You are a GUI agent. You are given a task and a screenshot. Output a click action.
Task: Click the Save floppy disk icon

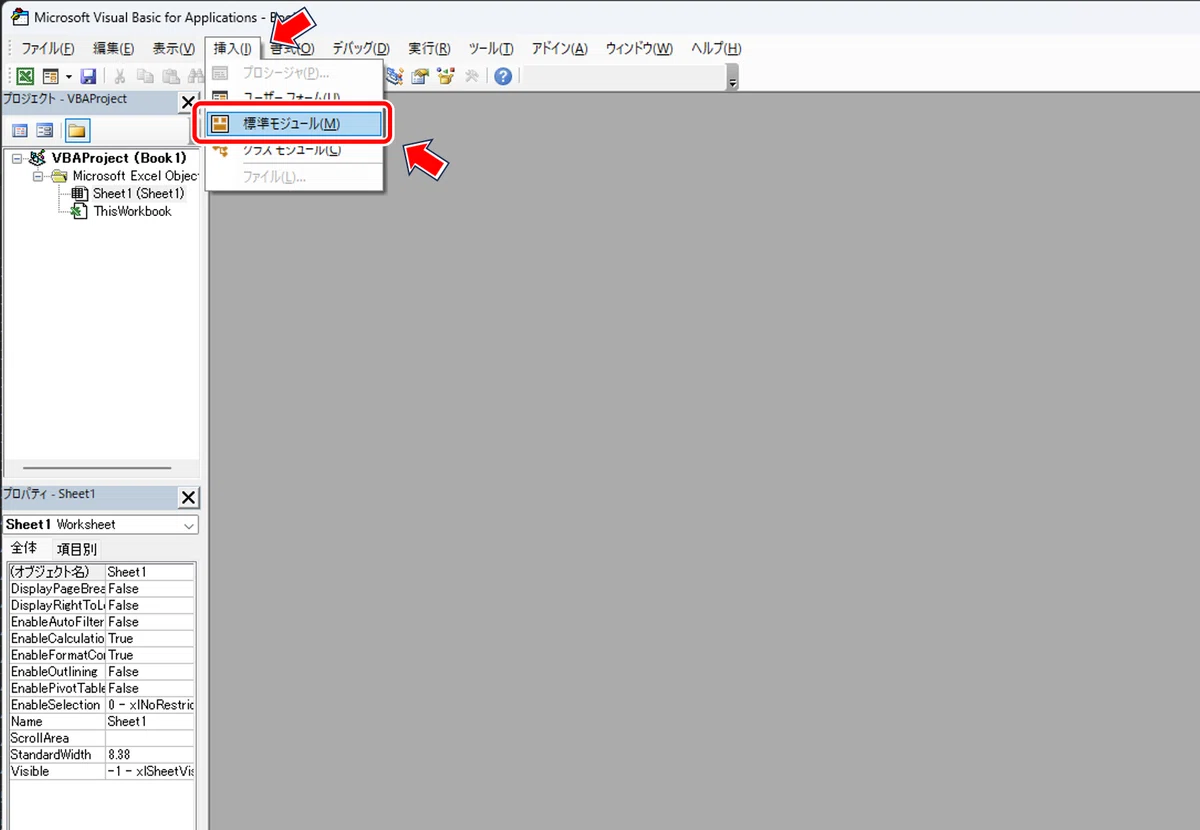[x=88, y=76]
